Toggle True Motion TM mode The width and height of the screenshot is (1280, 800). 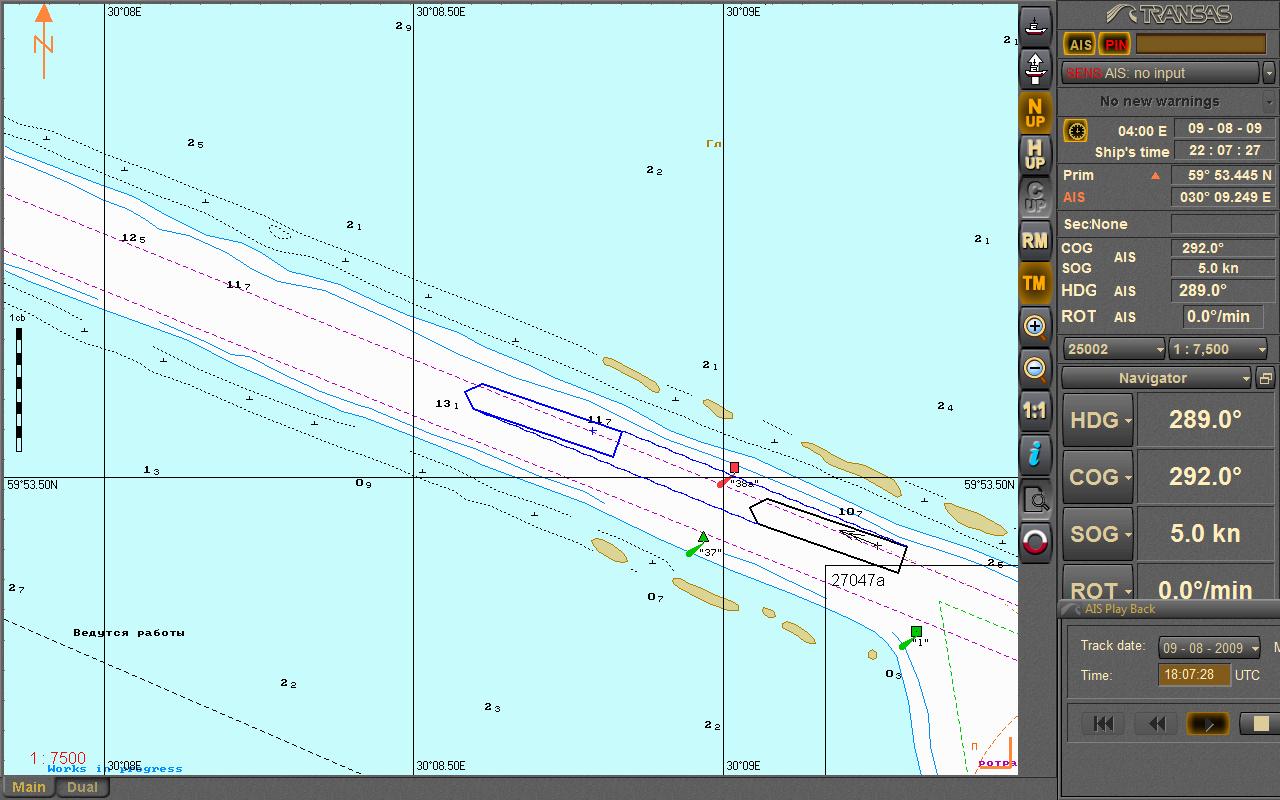pyautogui.click(x=1035, y=283)
